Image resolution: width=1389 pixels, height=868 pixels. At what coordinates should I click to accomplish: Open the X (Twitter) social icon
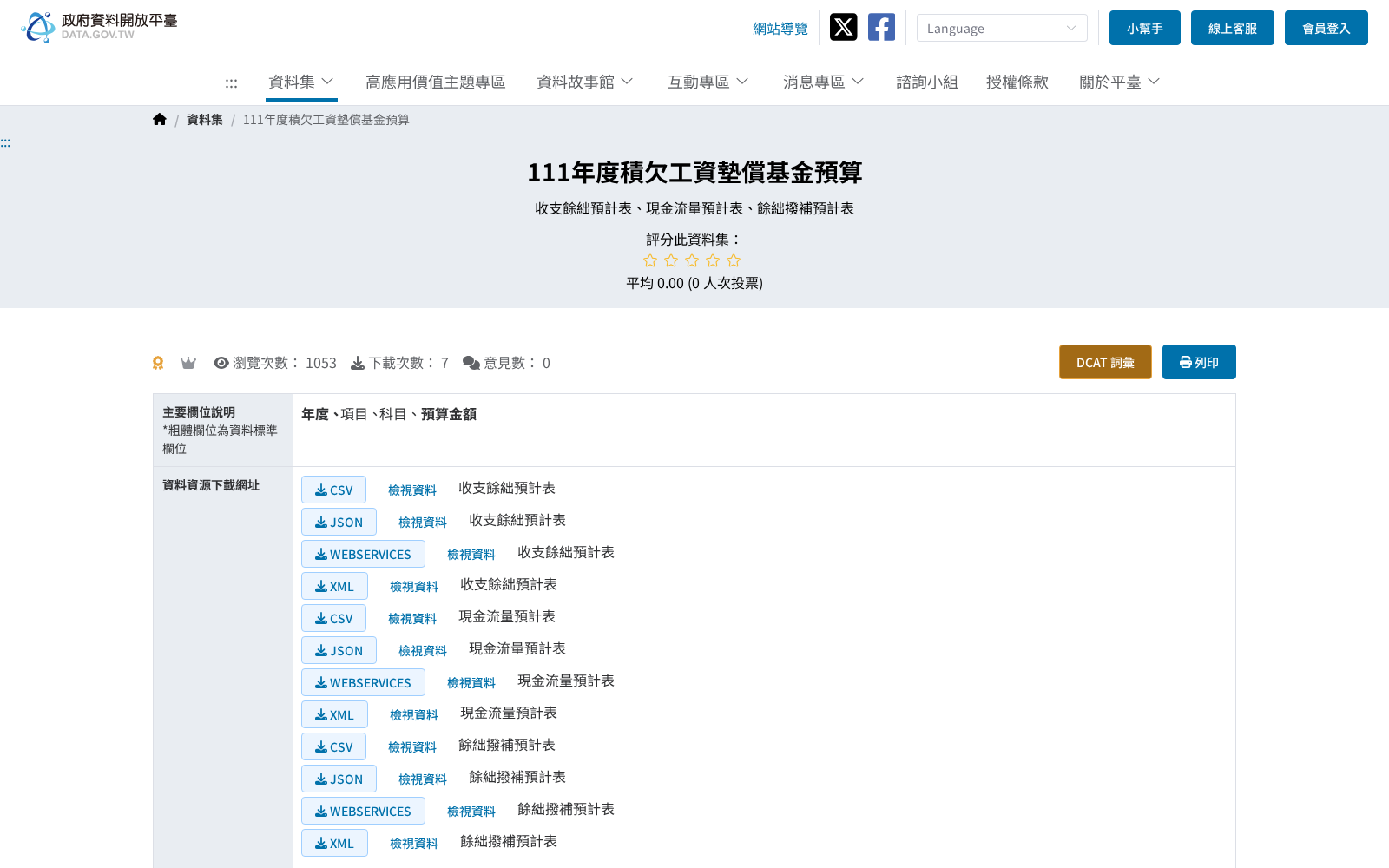pyautogui.click(x=843, y=27)
